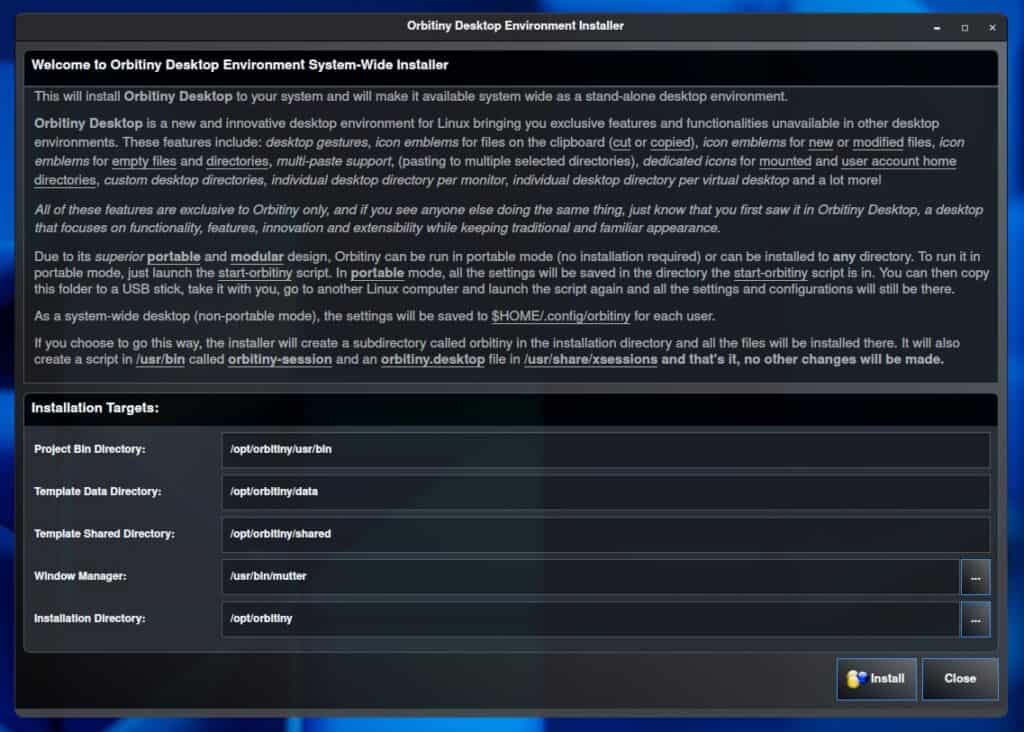The width and height of the screenshot is (1024, 732).
Task: Click the underlined "cut" link
Action: [622, 143]
